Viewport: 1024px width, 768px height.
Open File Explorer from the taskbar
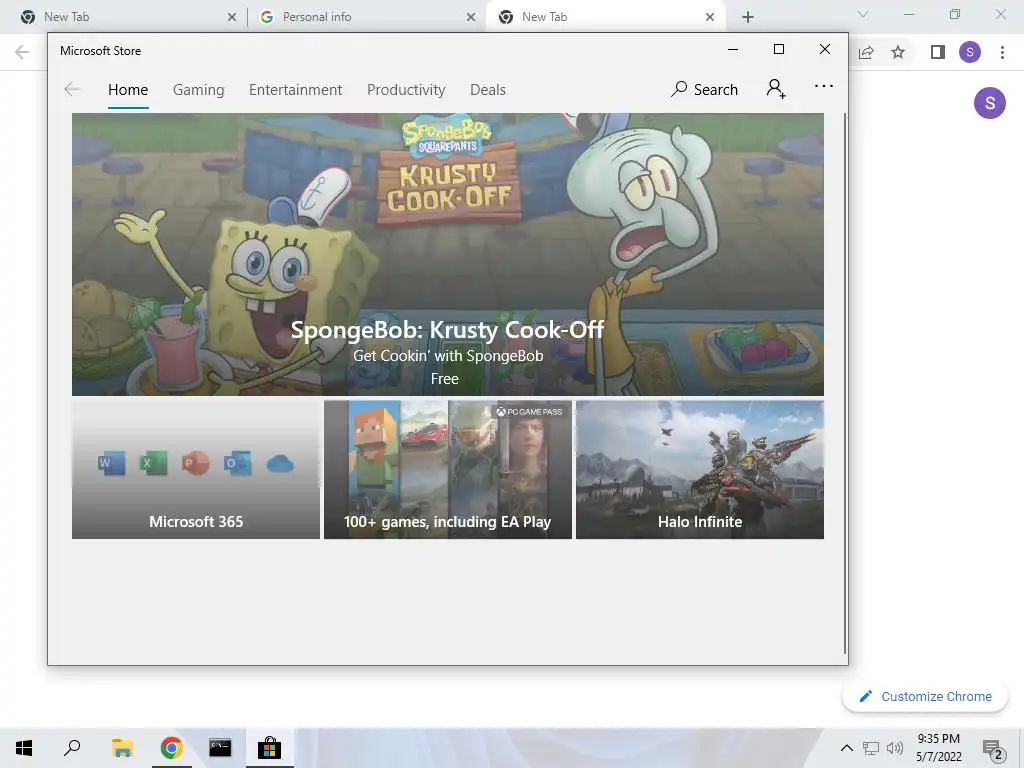(122, 748)
